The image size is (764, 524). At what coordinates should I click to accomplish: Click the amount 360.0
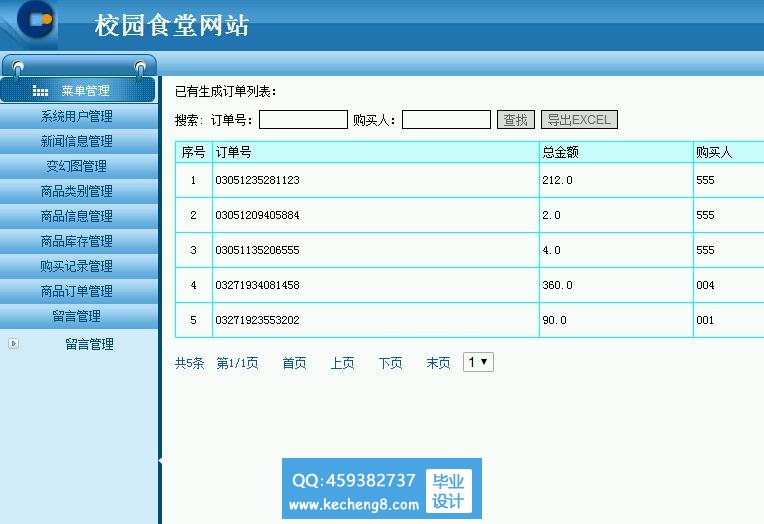557,286
